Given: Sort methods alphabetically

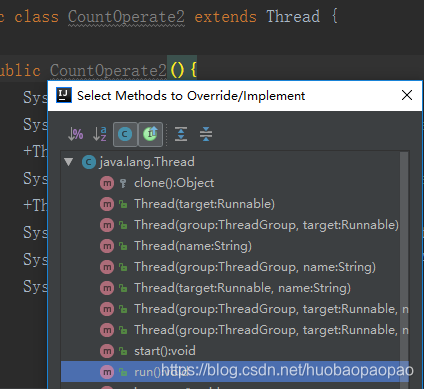Looking at the screenshot, I should 100,134.
